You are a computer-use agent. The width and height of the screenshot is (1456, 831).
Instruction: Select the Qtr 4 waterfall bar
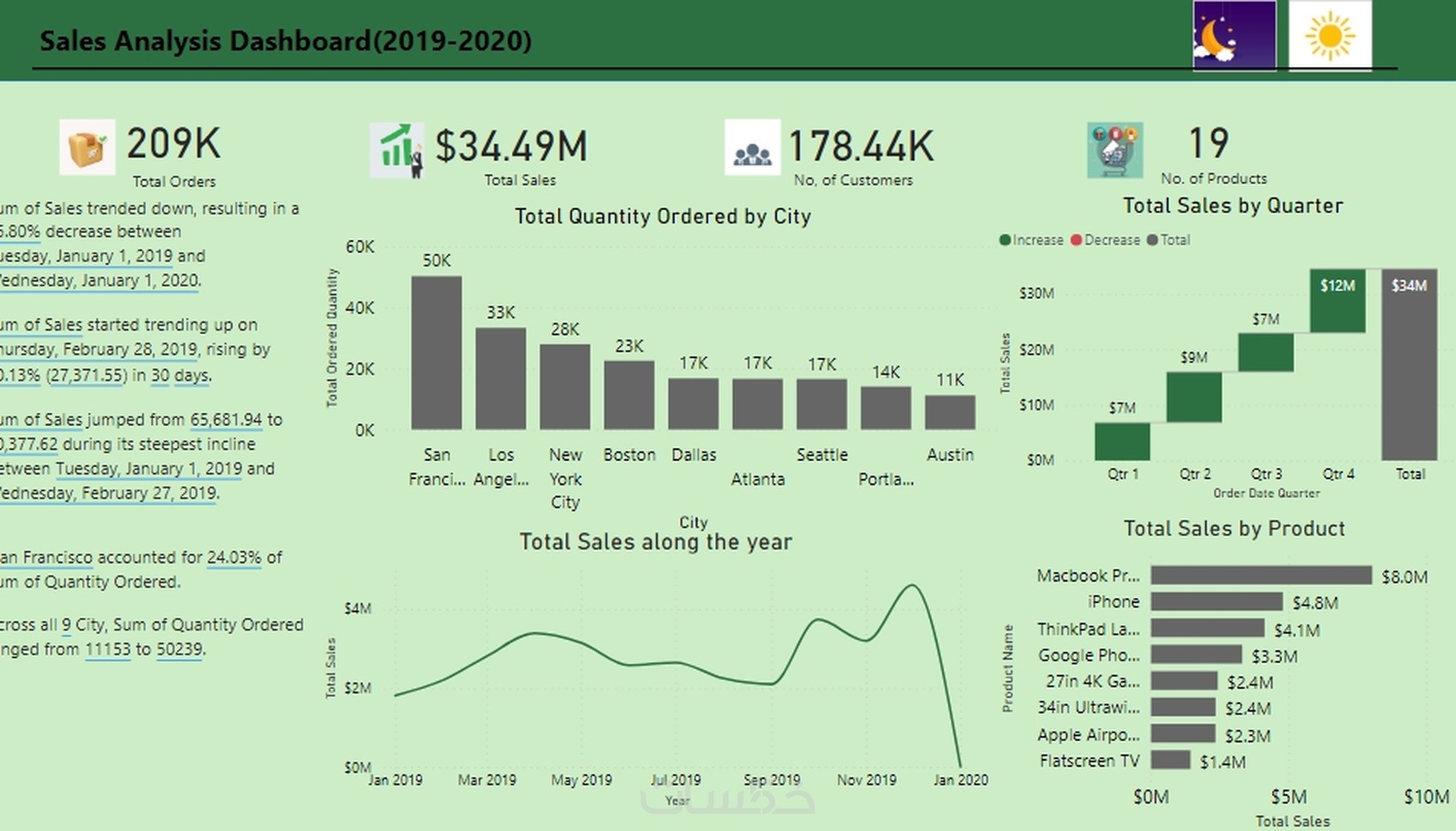(1337, 301)
